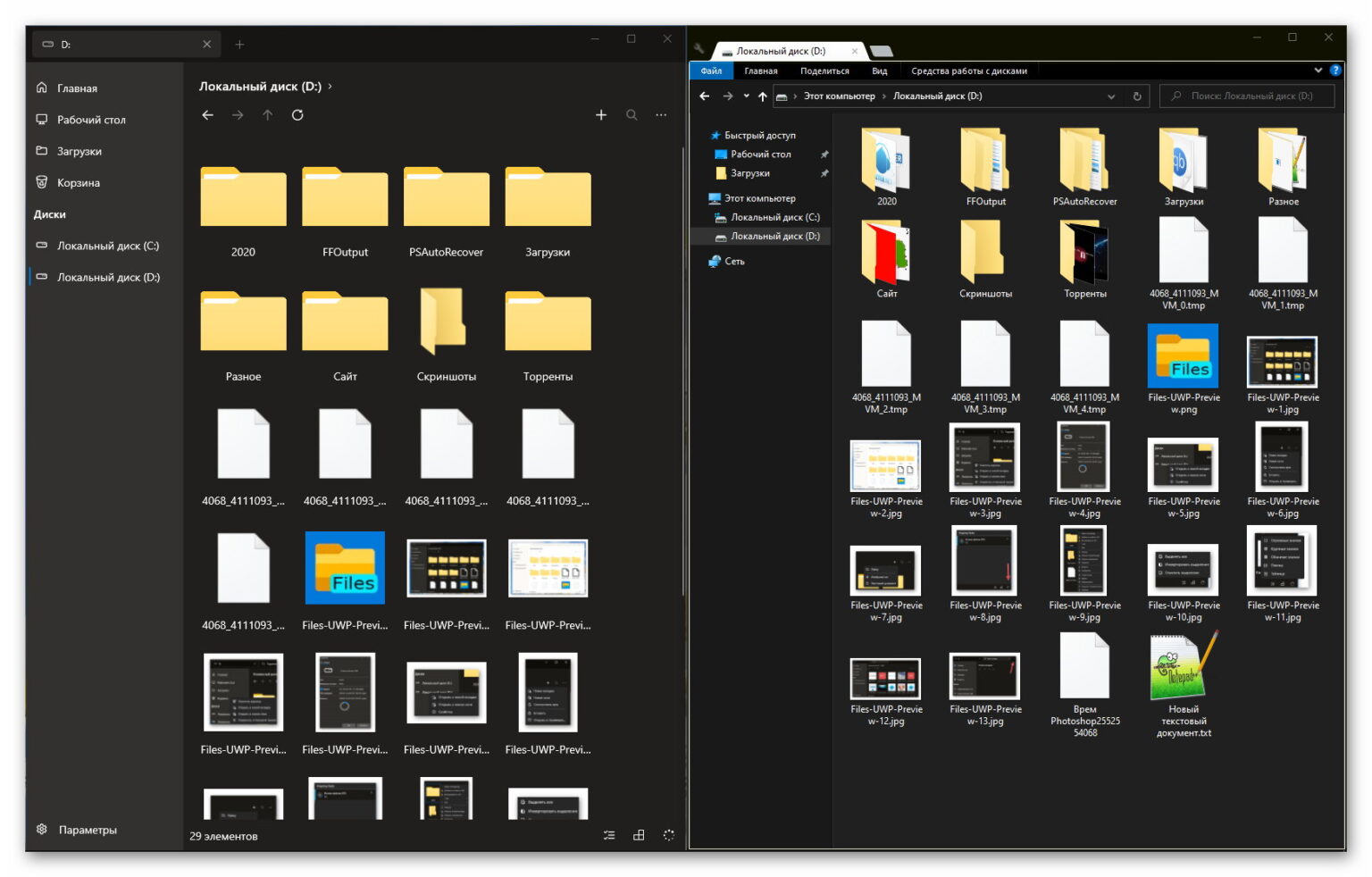
Task: Open Вид ribbon tab in Explorer
Action: pos(880,71)
